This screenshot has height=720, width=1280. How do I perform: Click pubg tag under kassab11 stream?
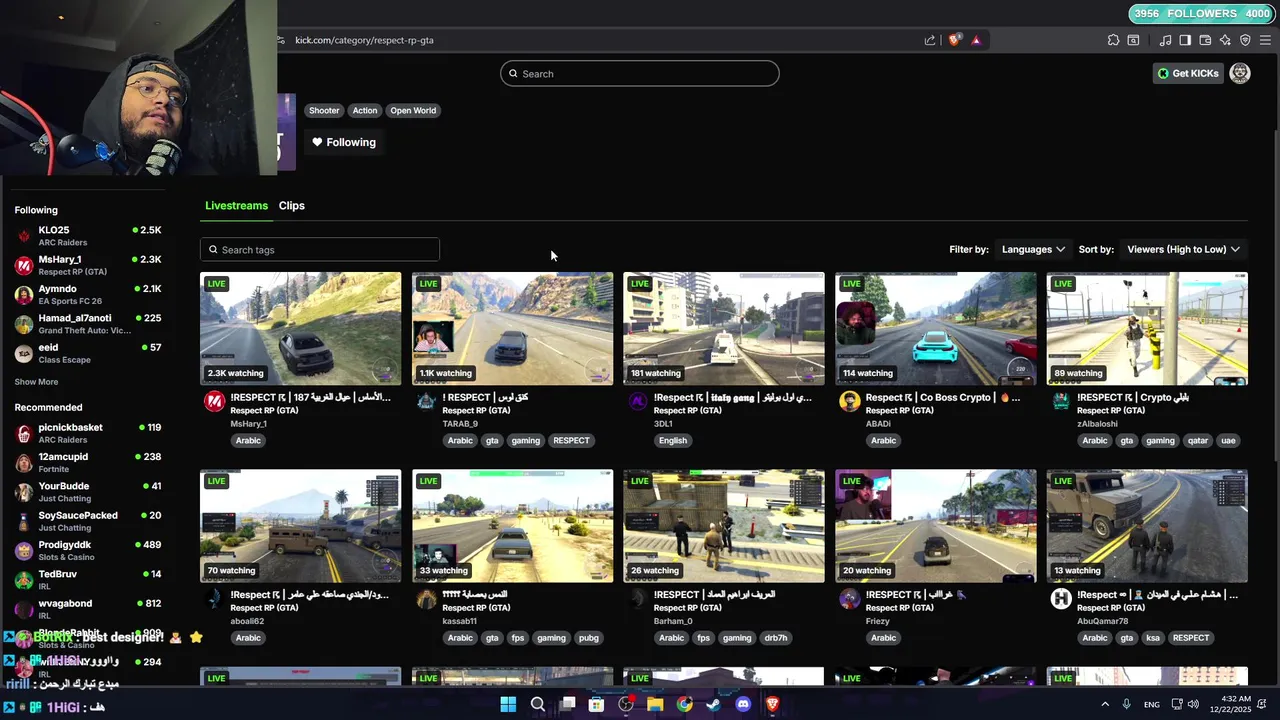coord(589,637)
